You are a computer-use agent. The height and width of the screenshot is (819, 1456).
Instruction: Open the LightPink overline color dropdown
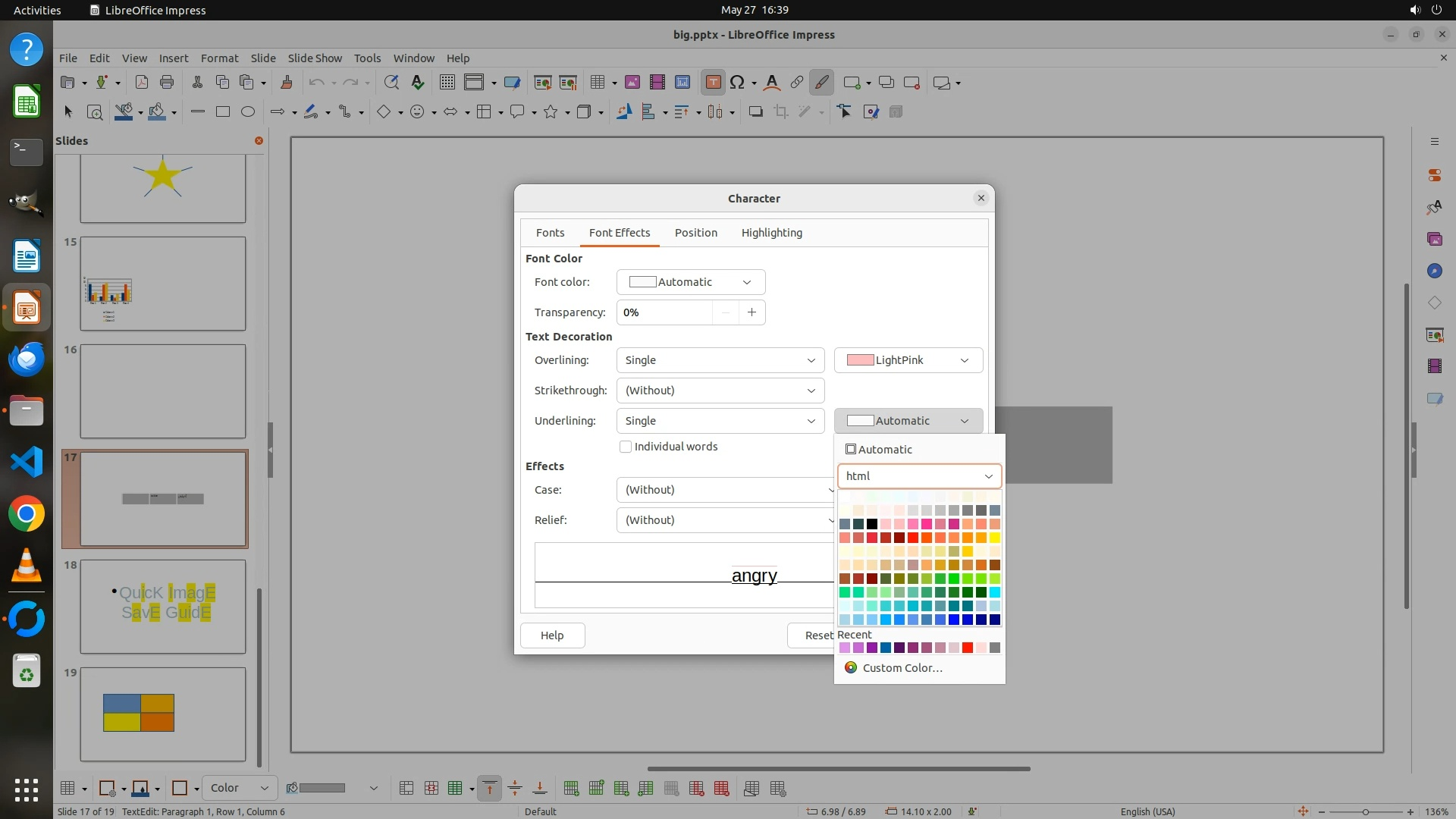(908, 360)
